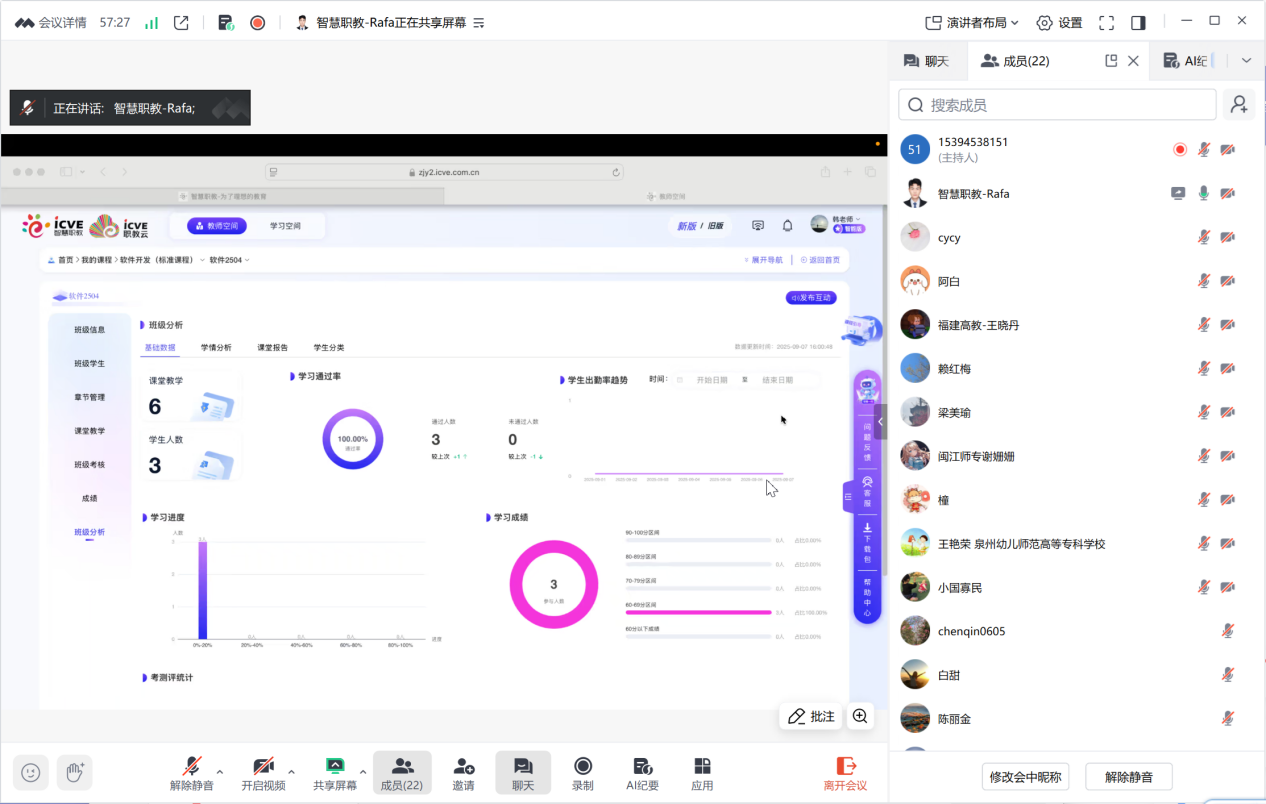Click the add member icon beside search
The image size is (1266, 804).
1239,105
